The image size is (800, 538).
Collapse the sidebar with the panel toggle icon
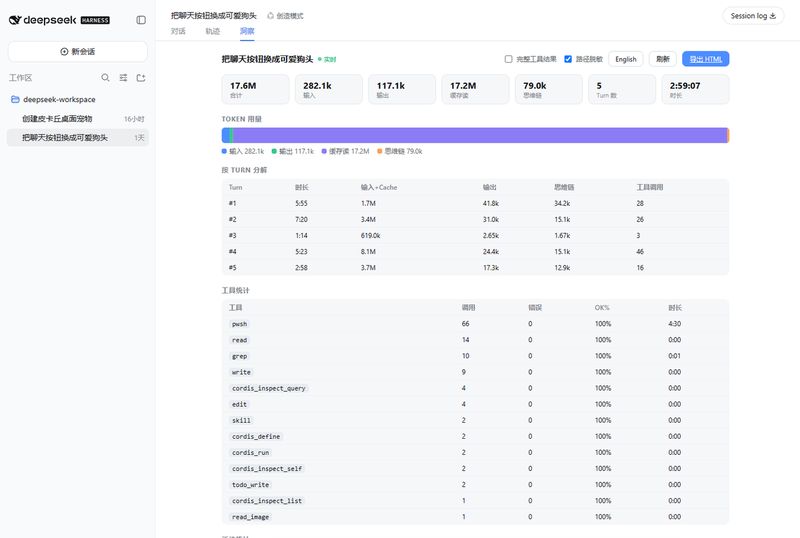coord(141,20)
